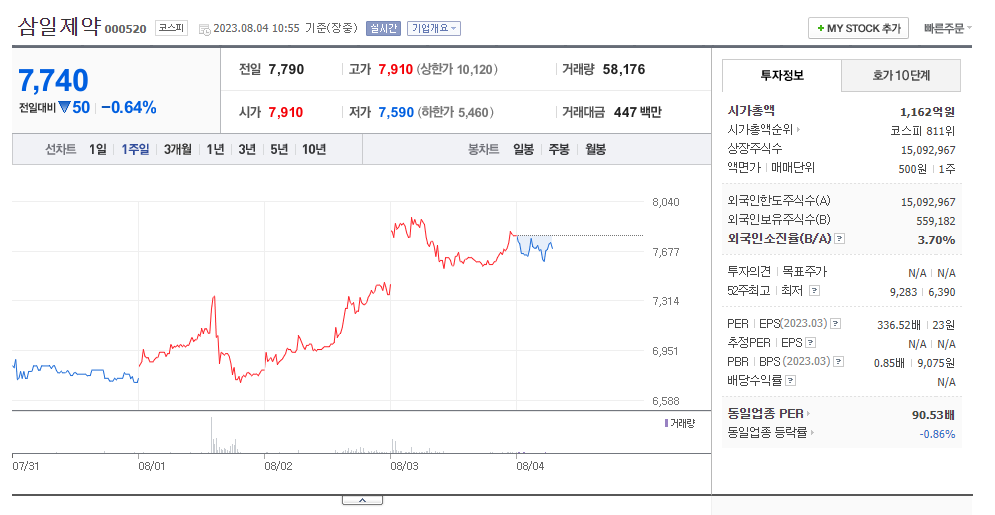Click 코스피 811위 ranking value
995x515 pixels.
click(923, 131)
